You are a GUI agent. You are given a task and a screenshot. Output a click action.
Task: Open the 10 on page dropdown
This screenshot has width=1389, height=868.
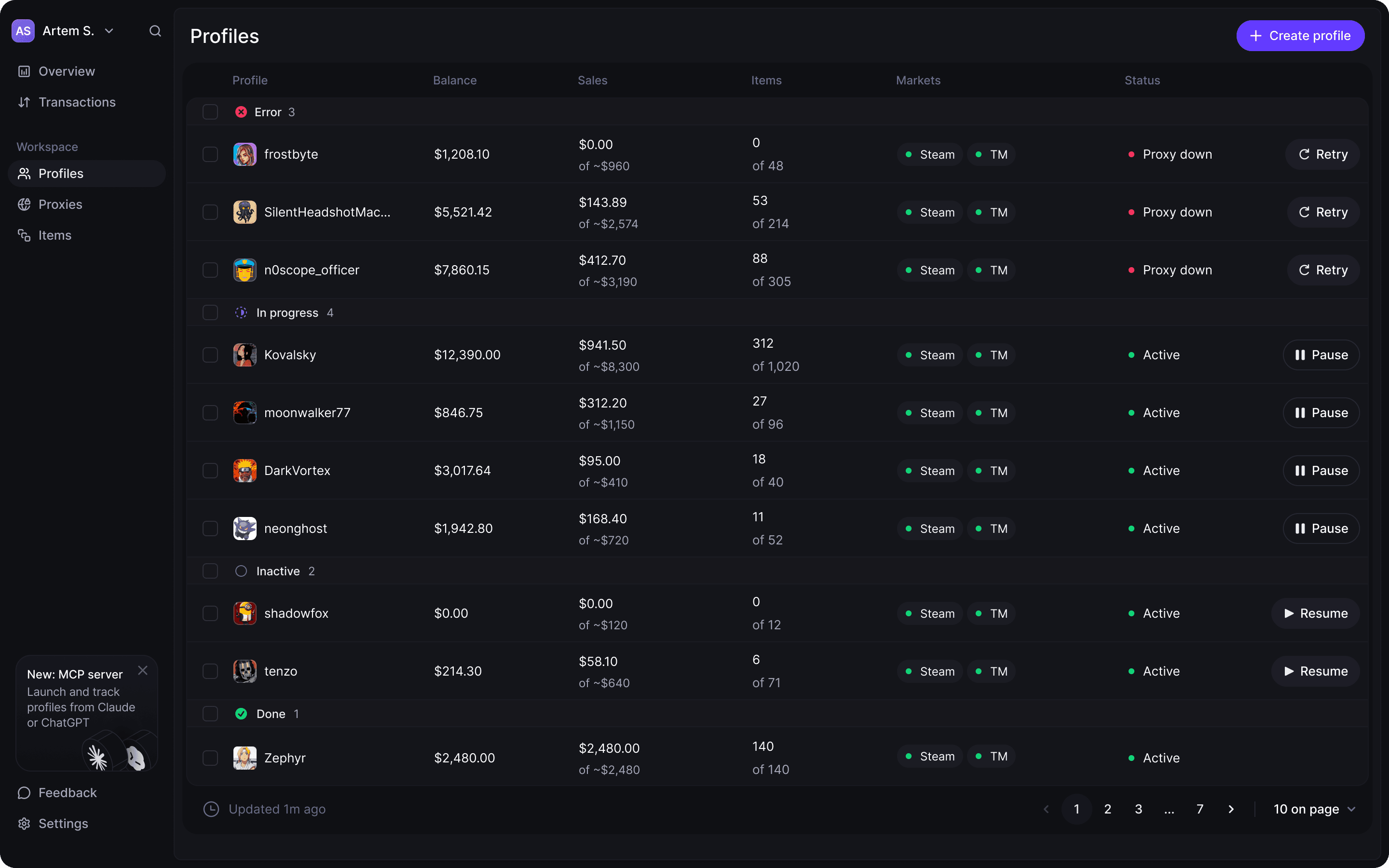pos(1314,809)
